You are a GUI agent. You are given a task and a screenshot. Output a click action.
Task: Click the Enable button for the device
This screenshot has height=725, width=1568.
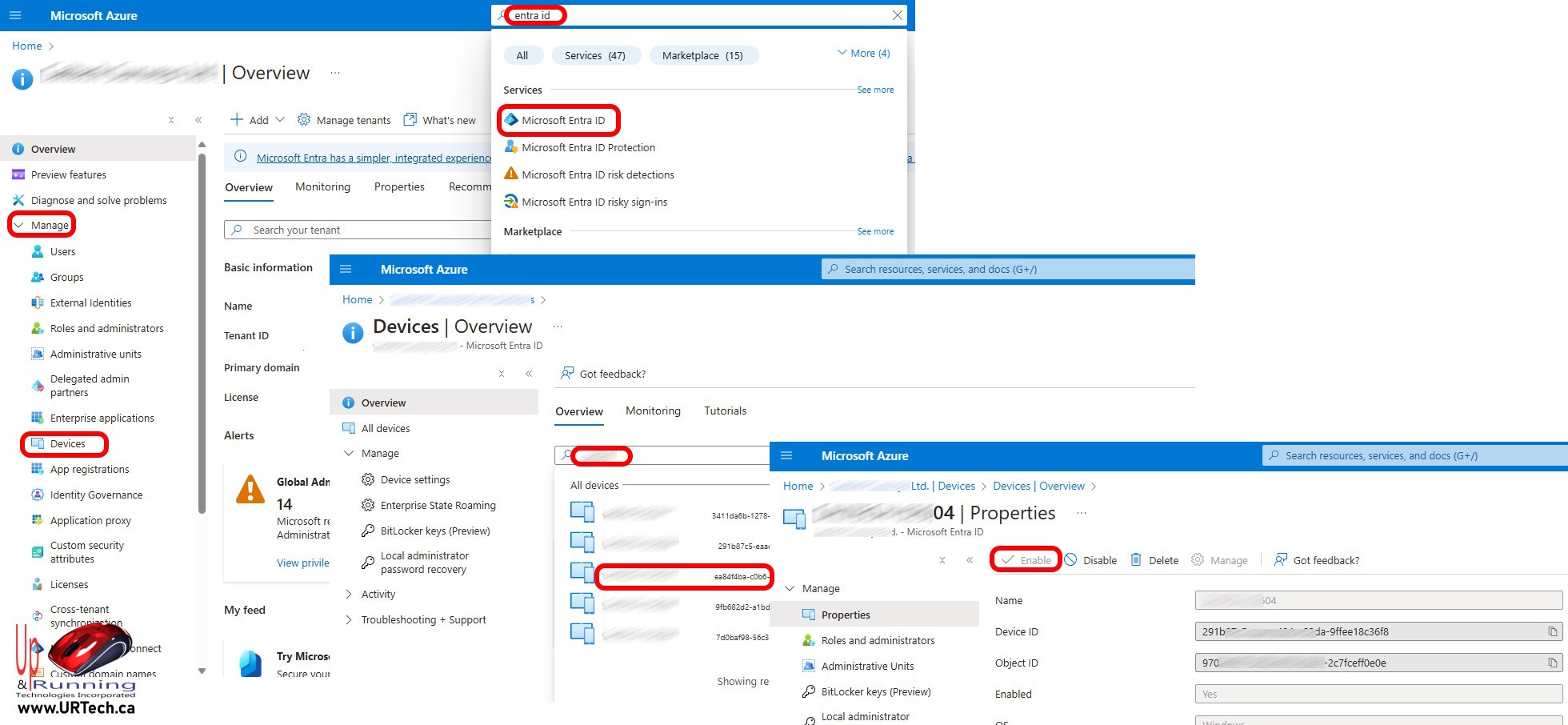click(1026, 560)
